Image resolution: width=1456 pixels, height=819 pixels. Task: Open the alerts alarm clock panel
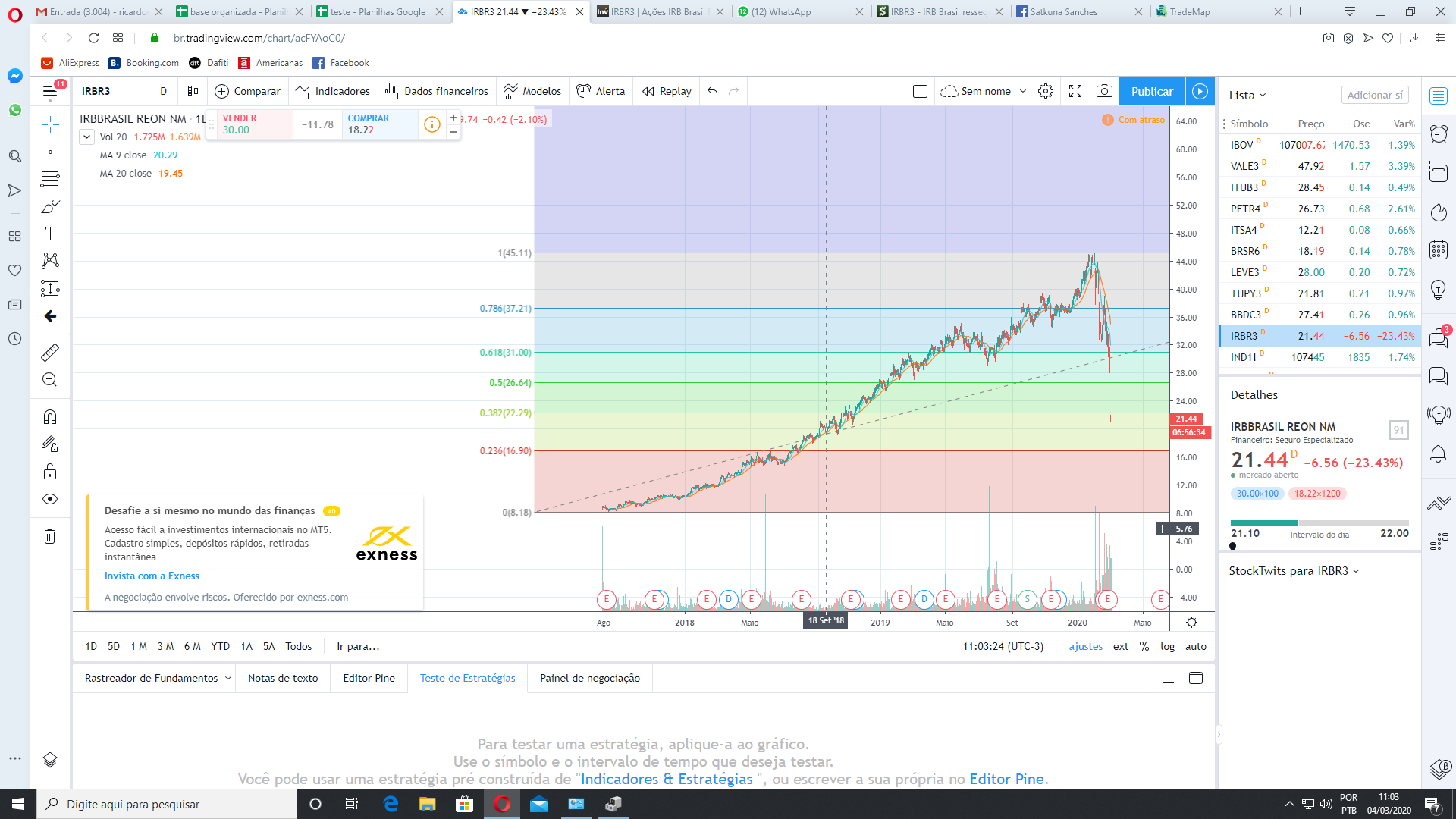[x=1439, y=133]
